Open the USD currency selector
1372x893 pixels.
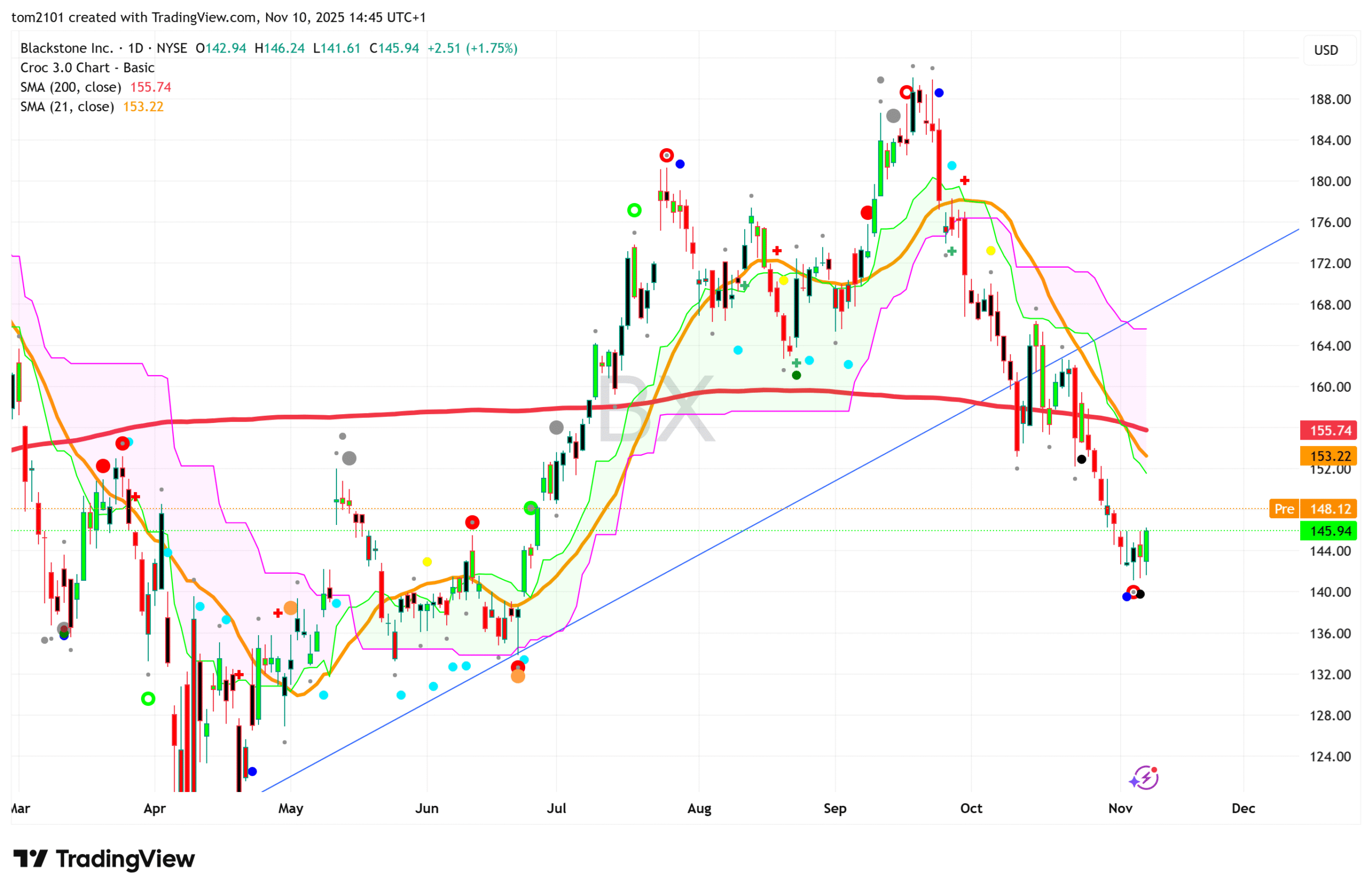coord(1326,50)
